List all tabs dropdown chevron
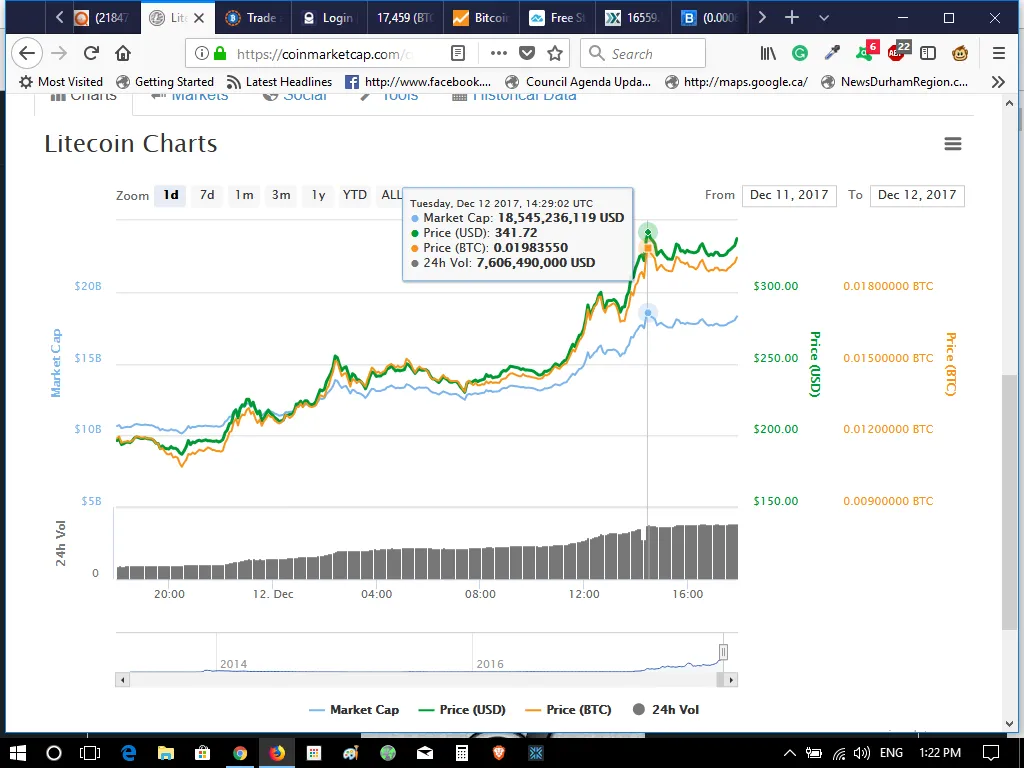 click(824, 18)
